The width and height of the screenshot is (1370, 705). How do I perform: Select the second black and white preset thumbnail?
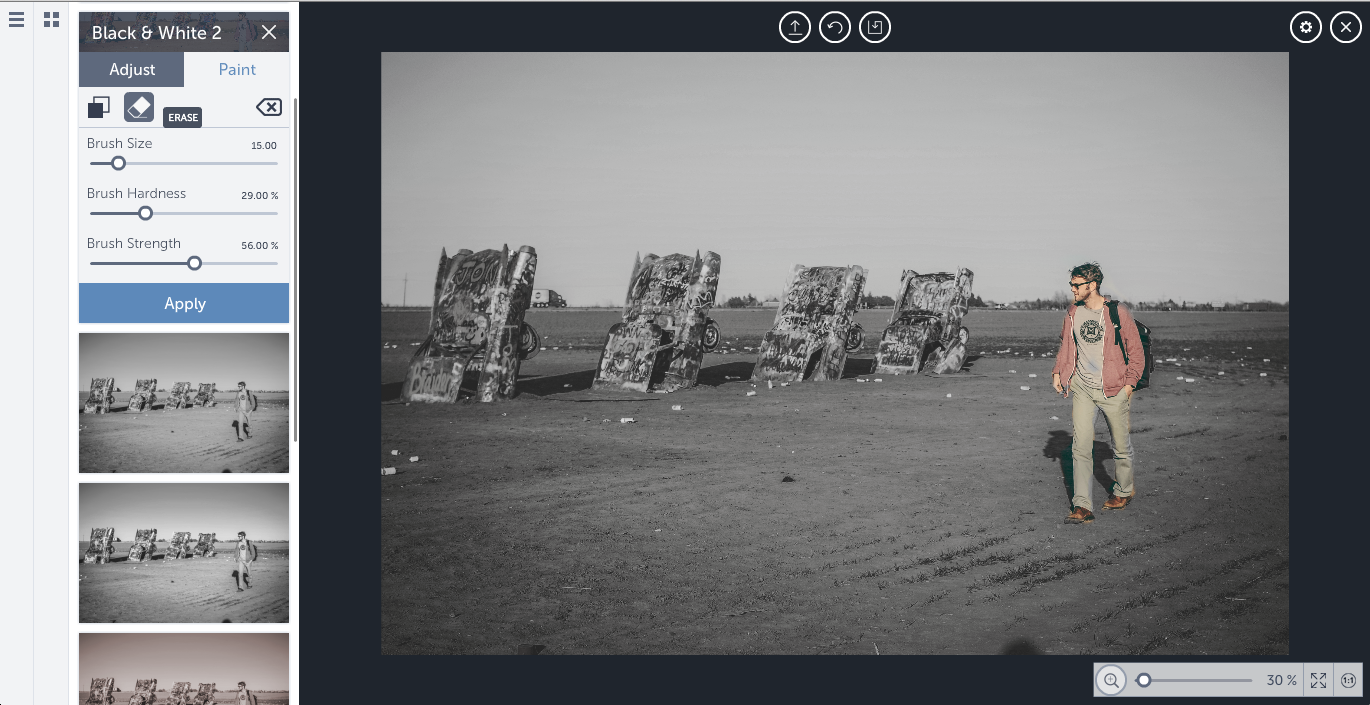[x=184, y=553]
